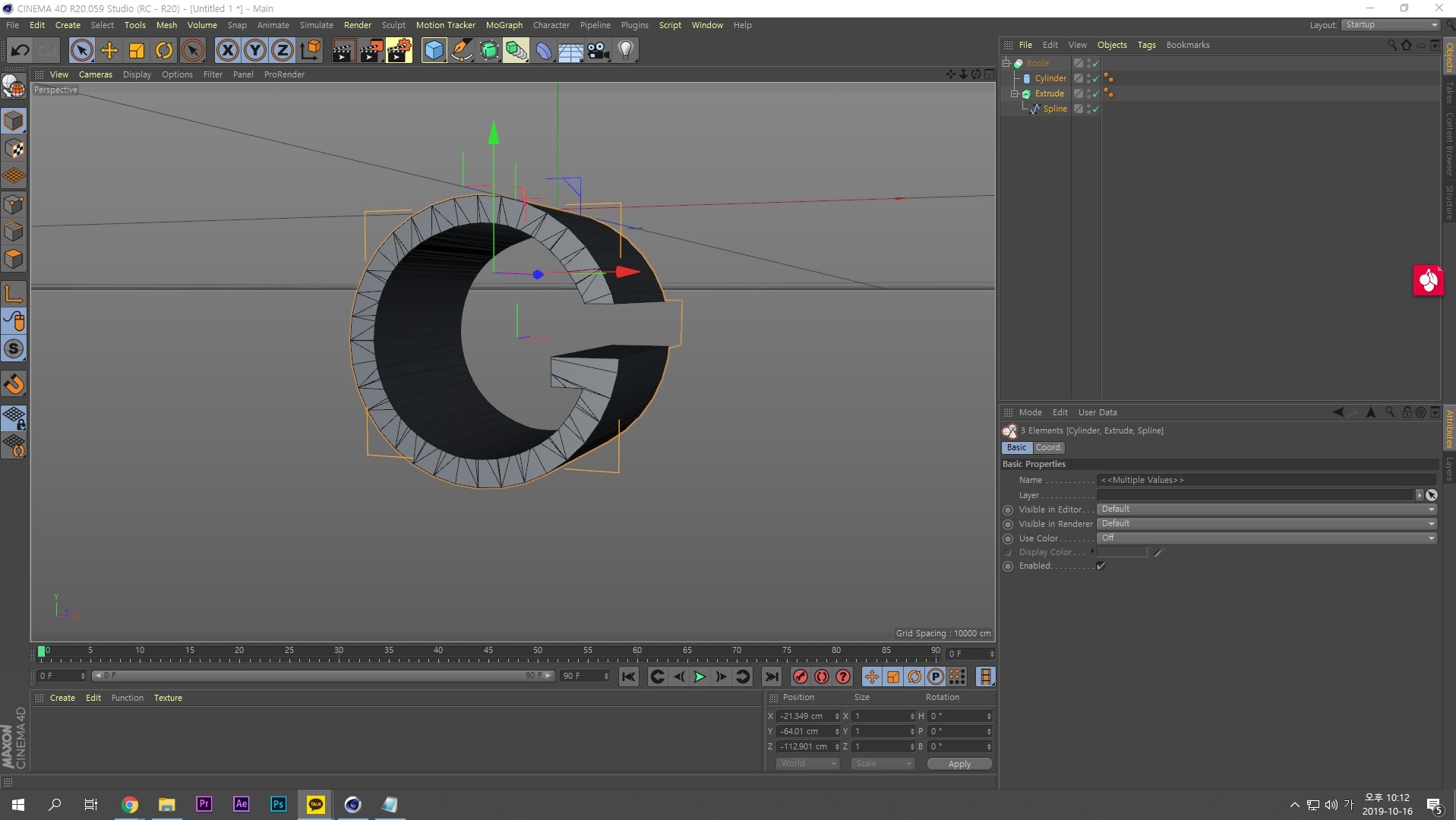Click the Apply coordinates button
The image size is (1456, 820).
[959, 764]
